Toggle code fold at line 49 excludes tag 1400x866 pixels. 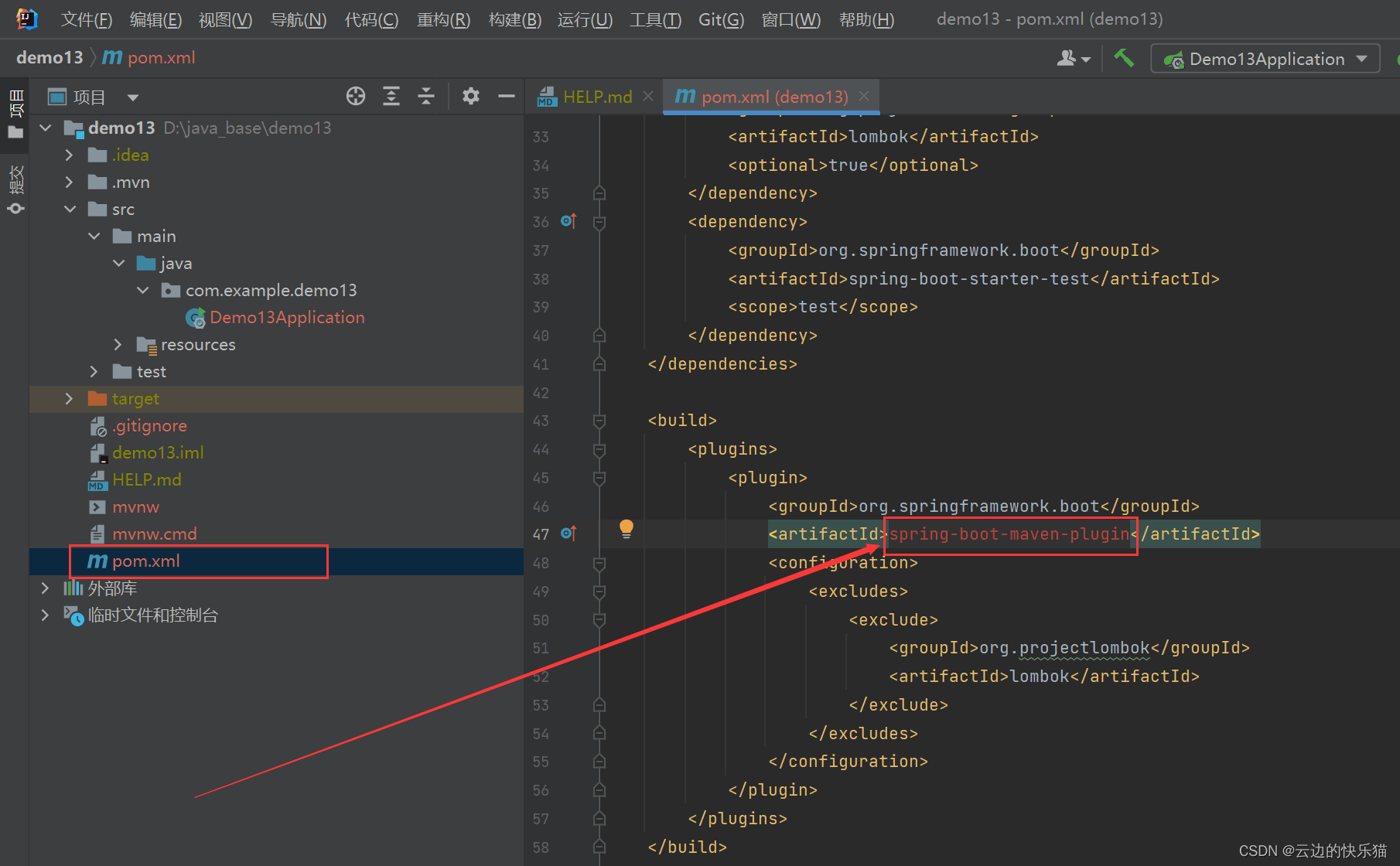click(599, 592)
